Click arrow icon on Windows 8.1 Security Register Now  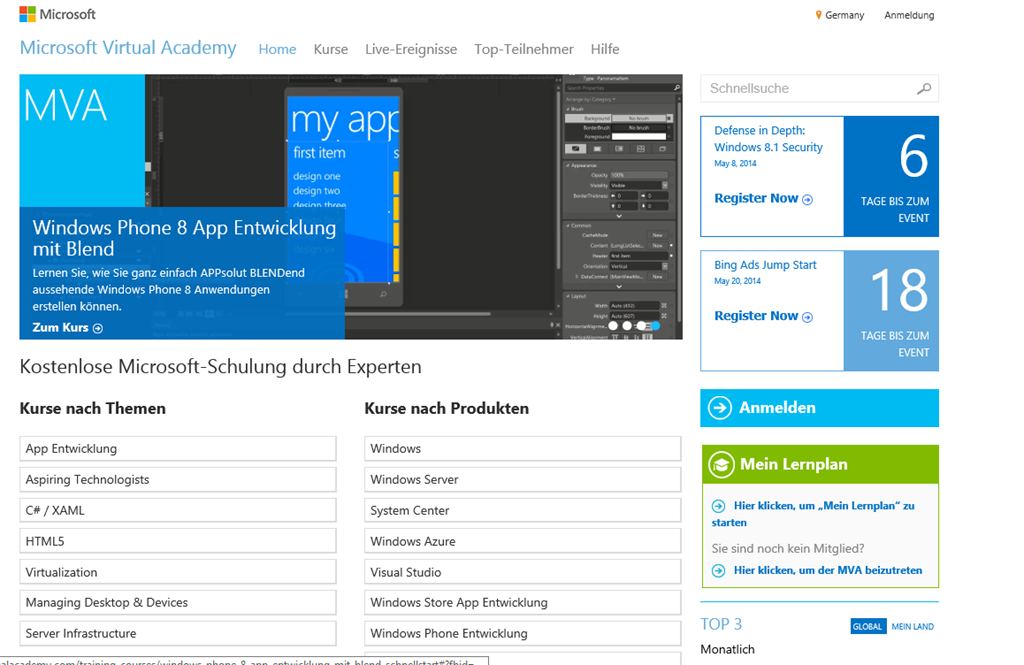[x=807, y=200]
